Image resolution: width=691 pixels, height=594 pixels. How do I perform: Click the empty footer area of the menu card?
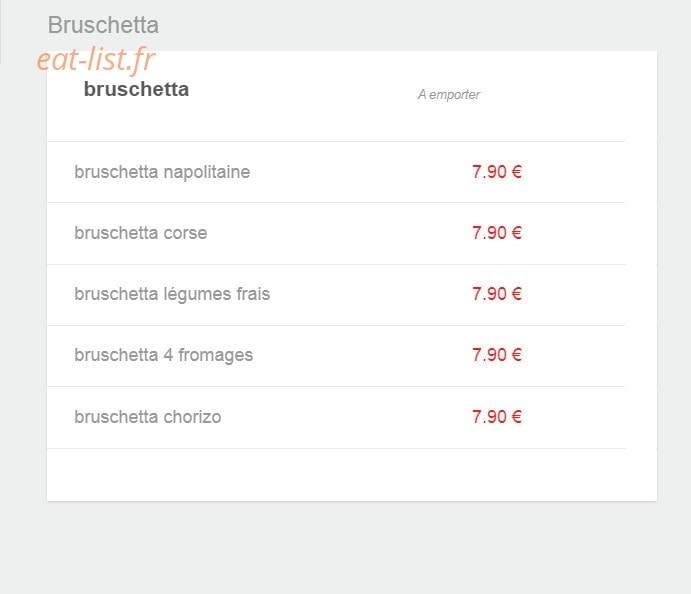pyautogui.click(x=352, y=475)
